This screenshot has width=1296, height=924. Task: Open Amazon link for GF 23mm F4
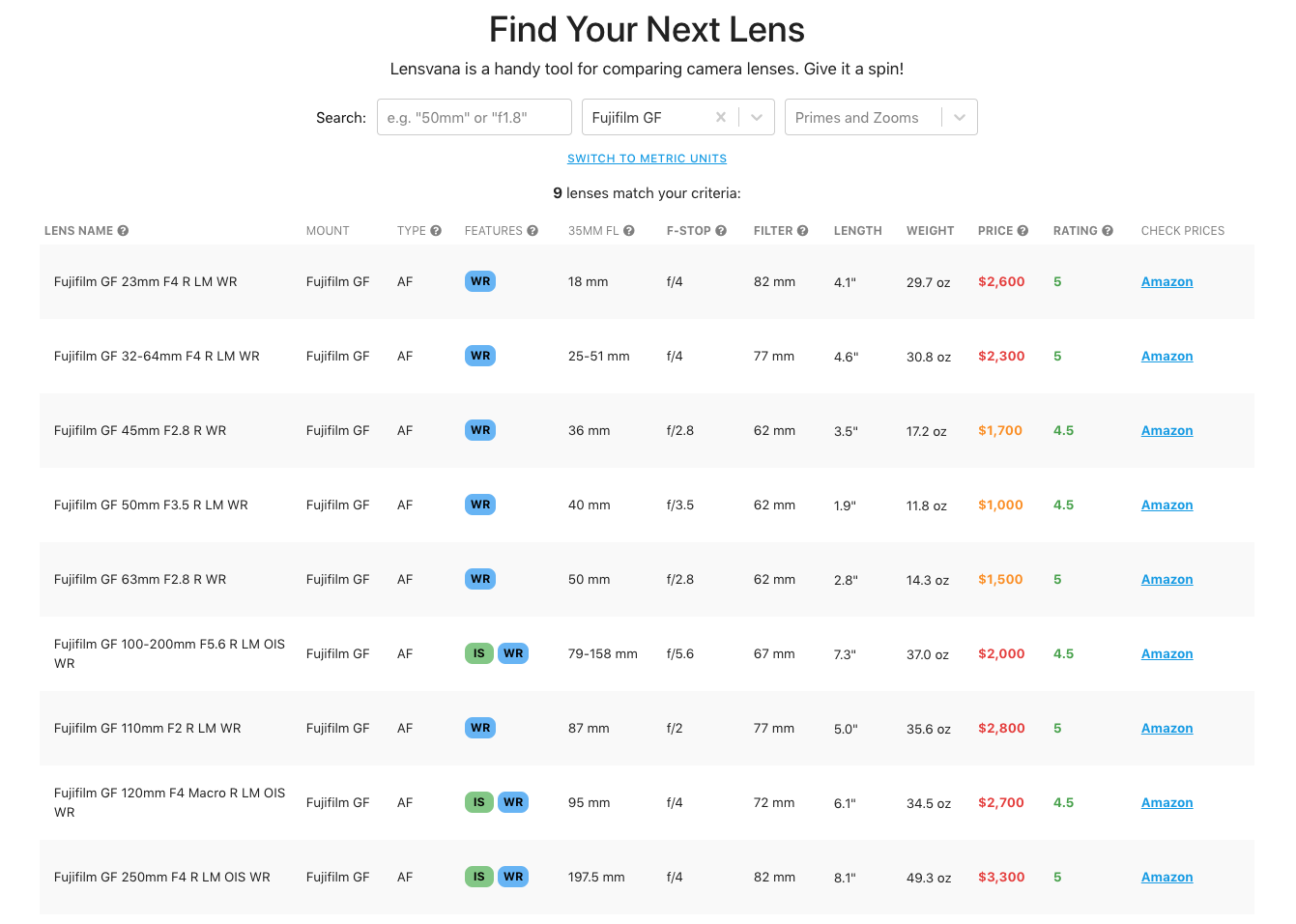click(1166, 281)
